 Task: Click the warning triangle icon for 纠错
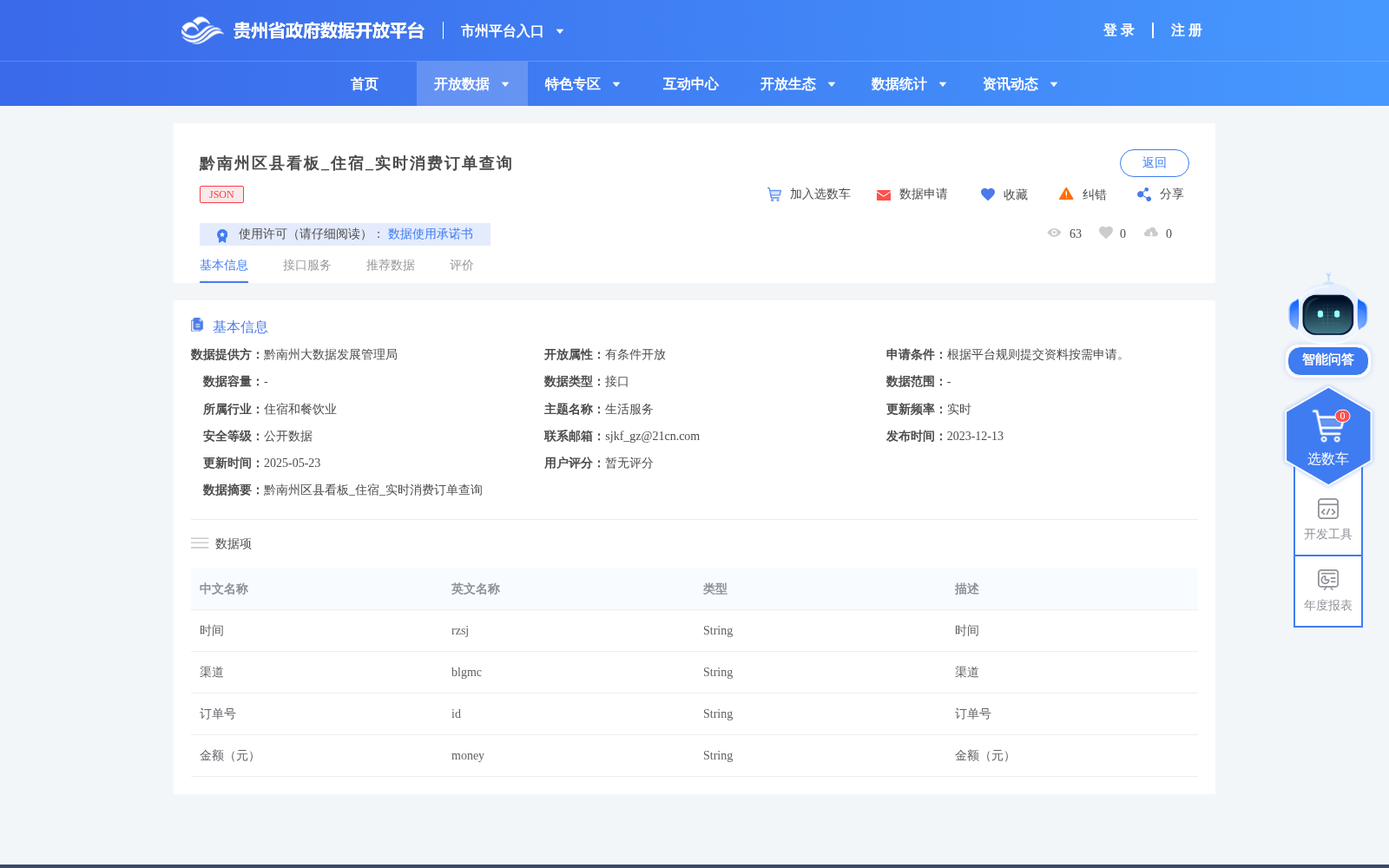pyautogui.click(x=1066, y=194)
